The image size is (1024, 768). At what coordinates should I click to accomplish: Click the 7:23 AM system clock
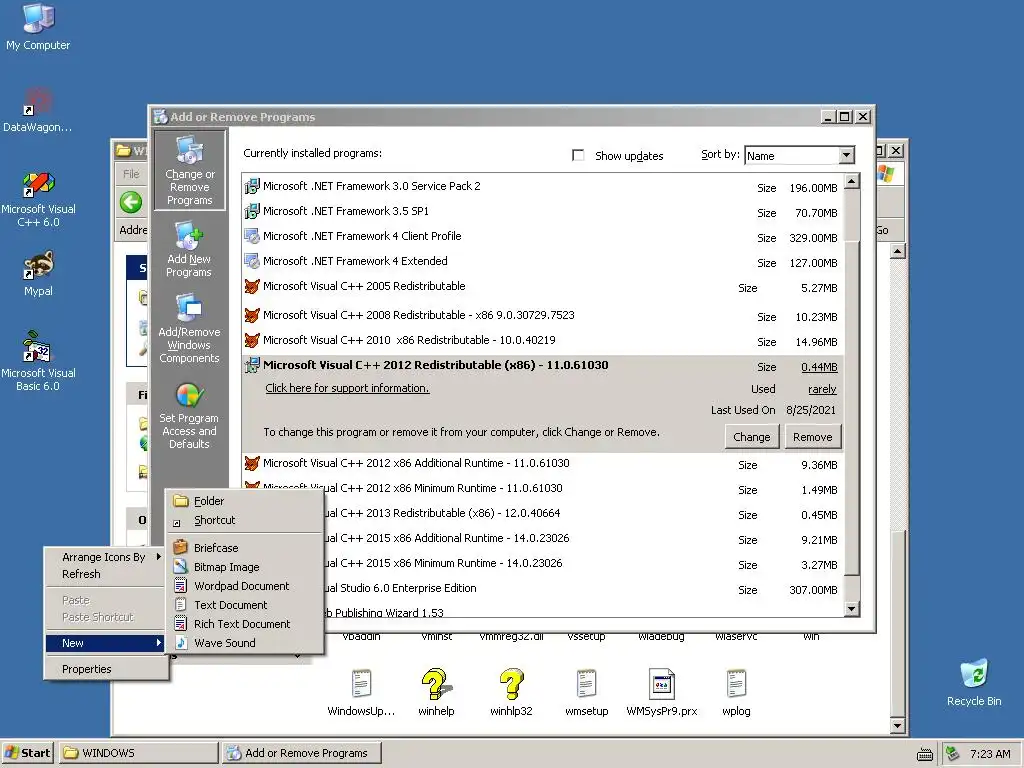click(990, 754)
